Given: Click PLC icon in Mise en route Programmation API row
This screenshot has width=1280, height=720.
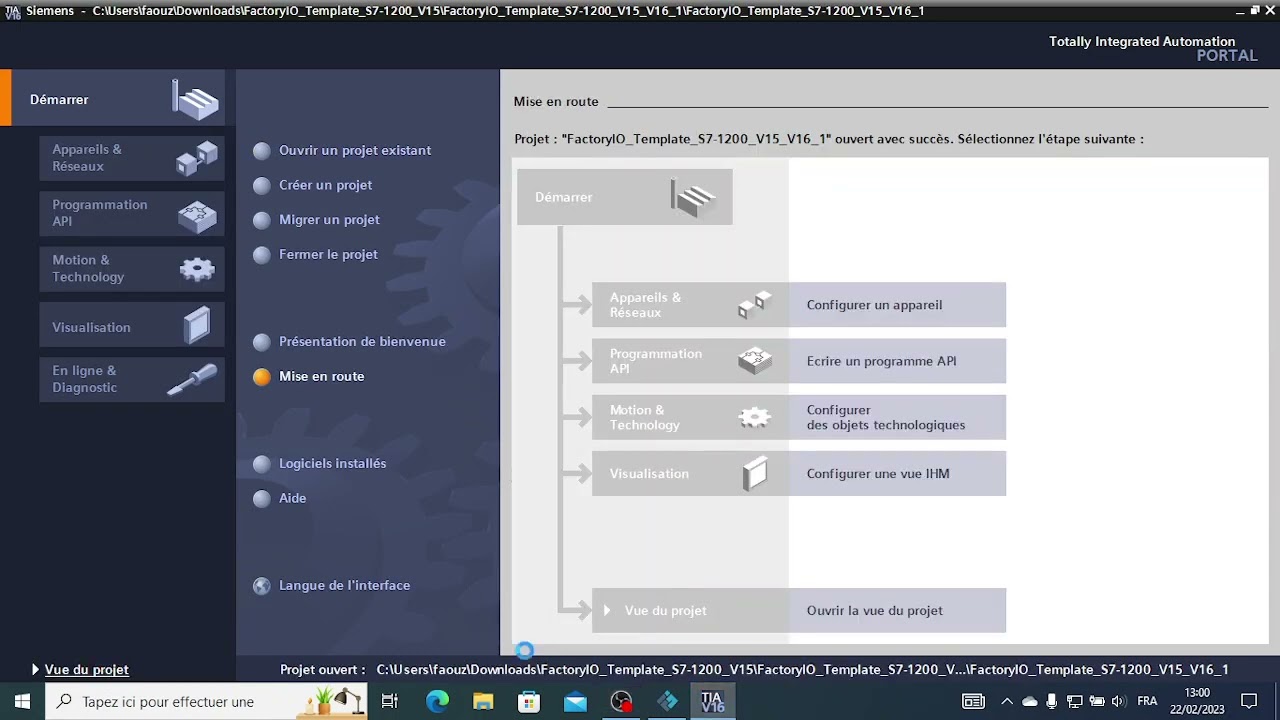Looking at the screenshot, I should point(755,360).
